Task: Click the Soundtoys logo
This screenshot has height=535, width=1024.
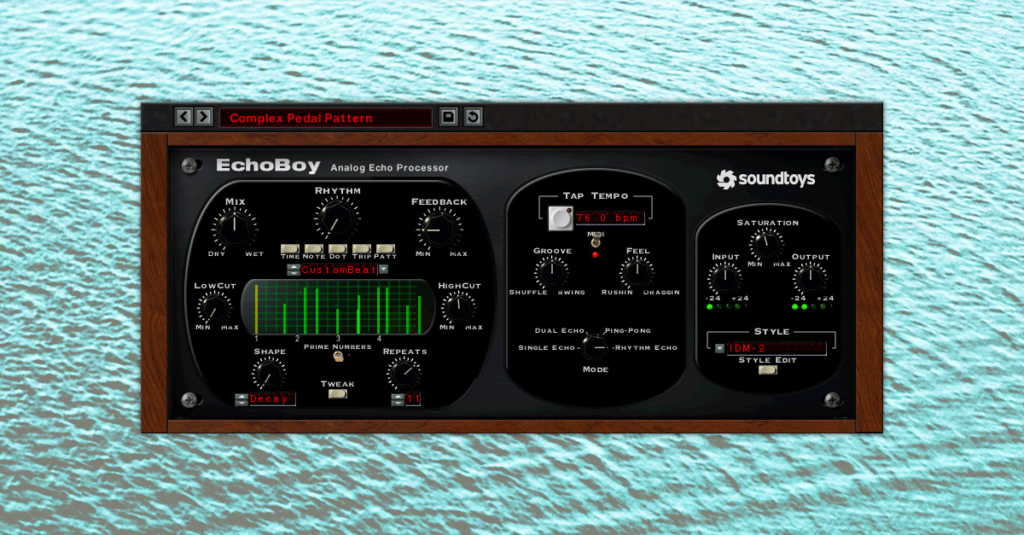Action: point(765,179)
